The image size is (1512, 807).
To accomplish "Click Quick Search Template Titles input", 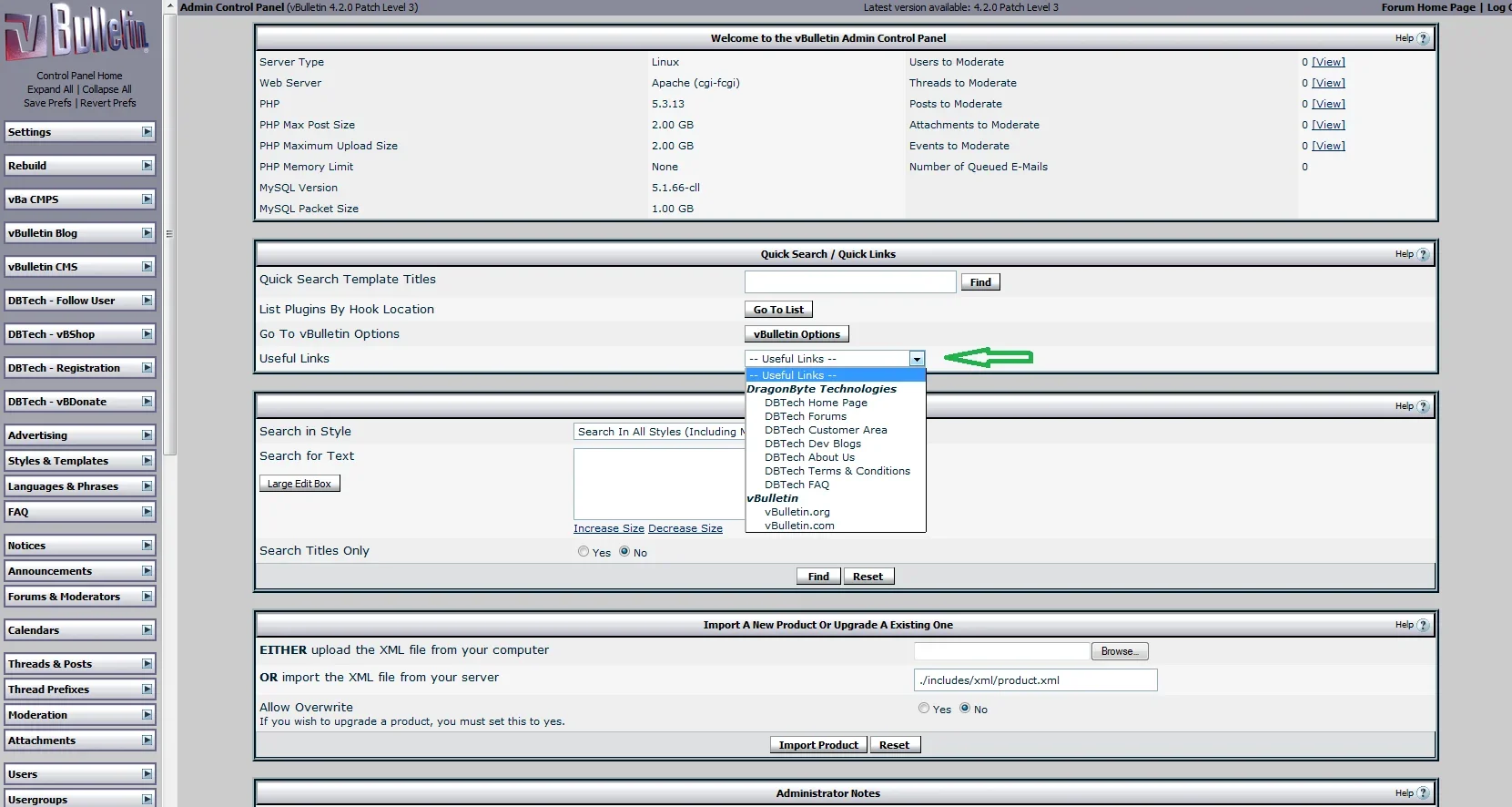I will point(850,281).
